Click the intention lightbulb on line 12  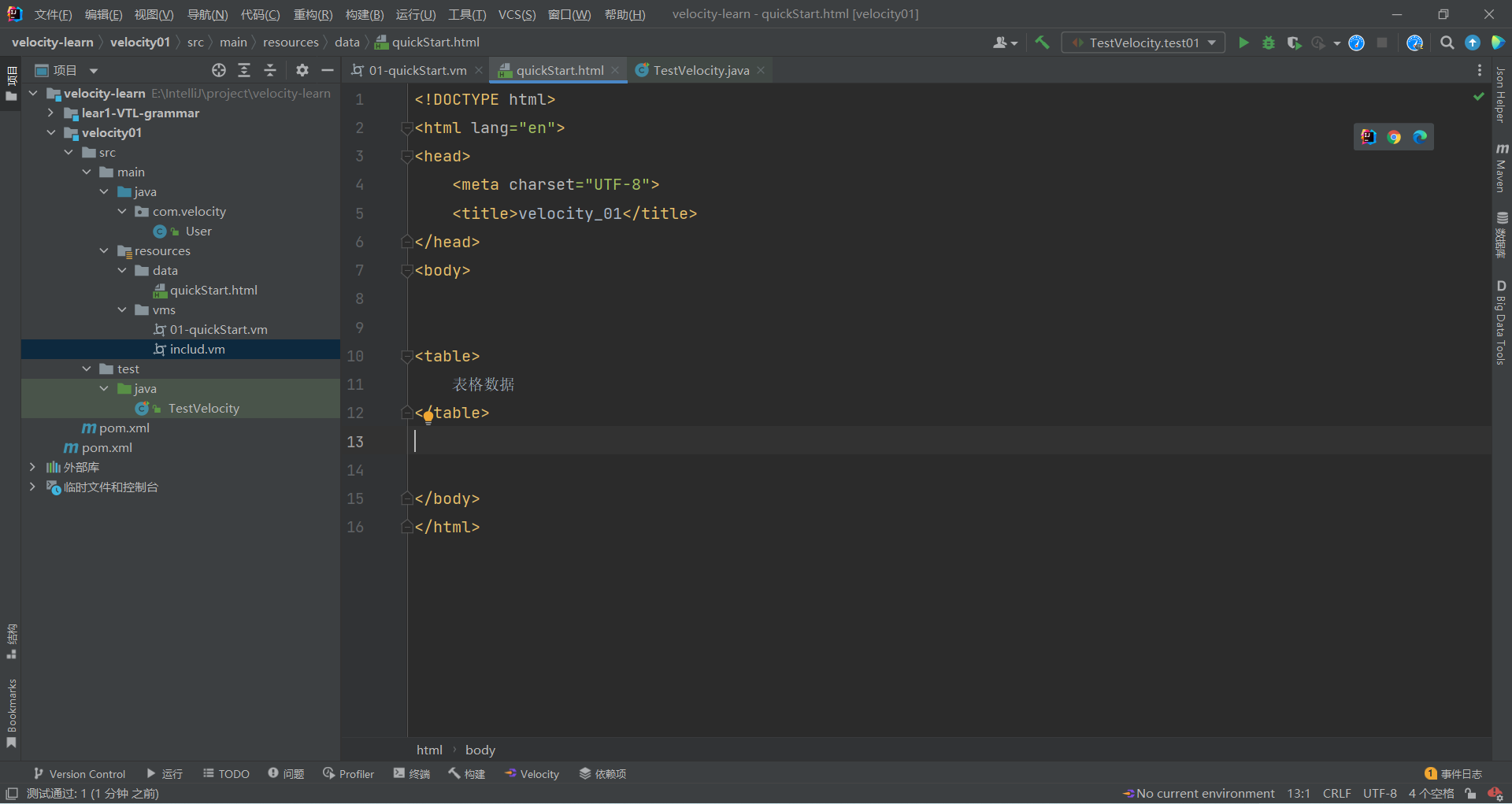(428, 417)
